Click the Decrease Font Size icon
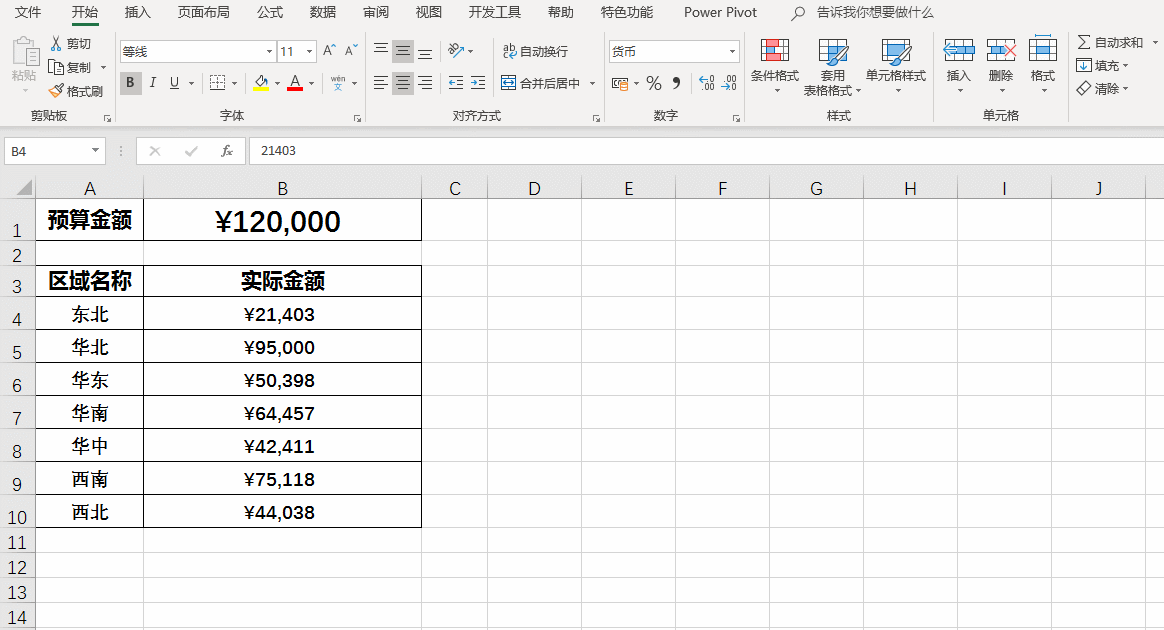The image size is (1164, 630). tap(351, 50)
